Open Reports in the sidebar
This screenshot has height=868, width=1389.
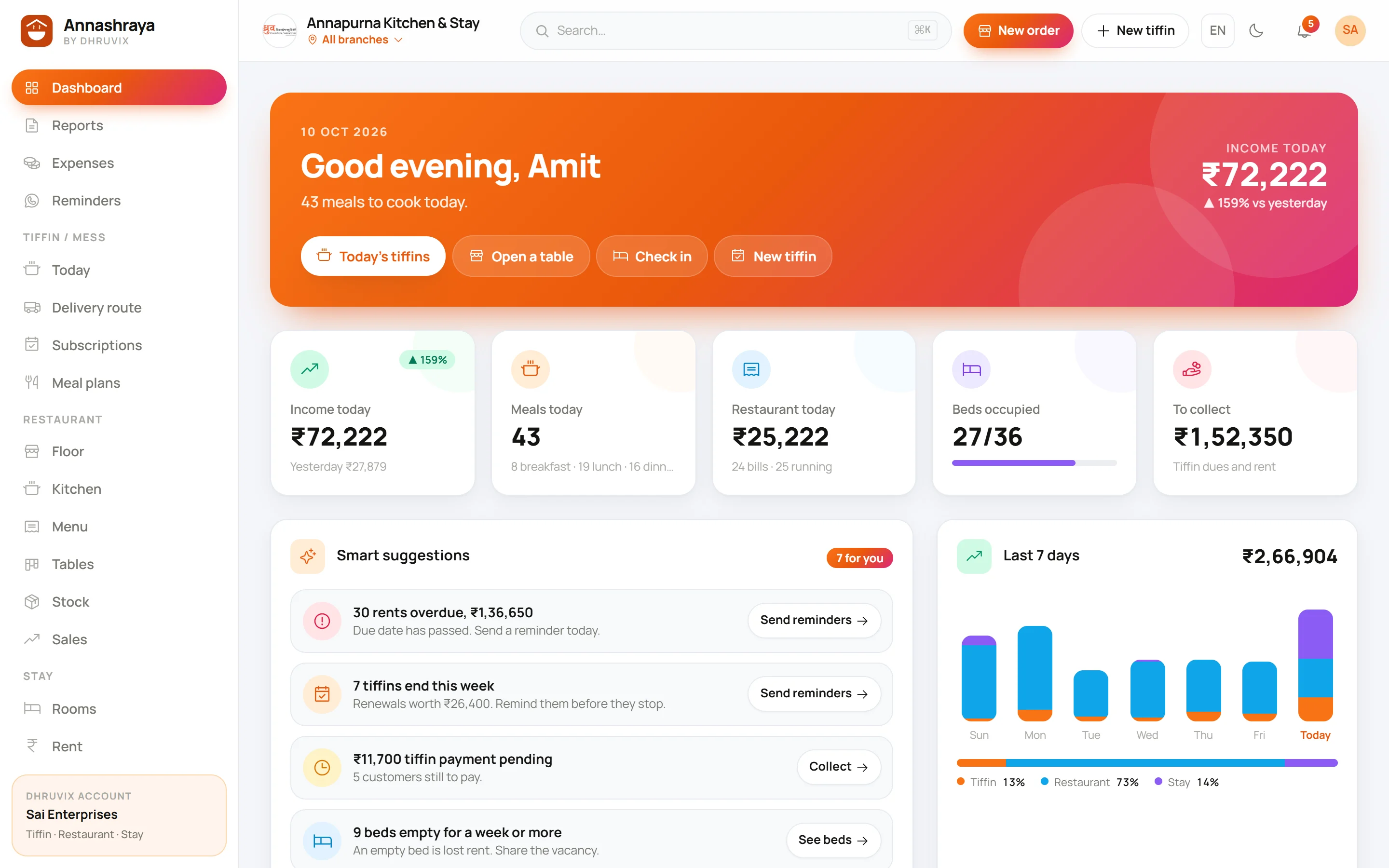[119, 125]
